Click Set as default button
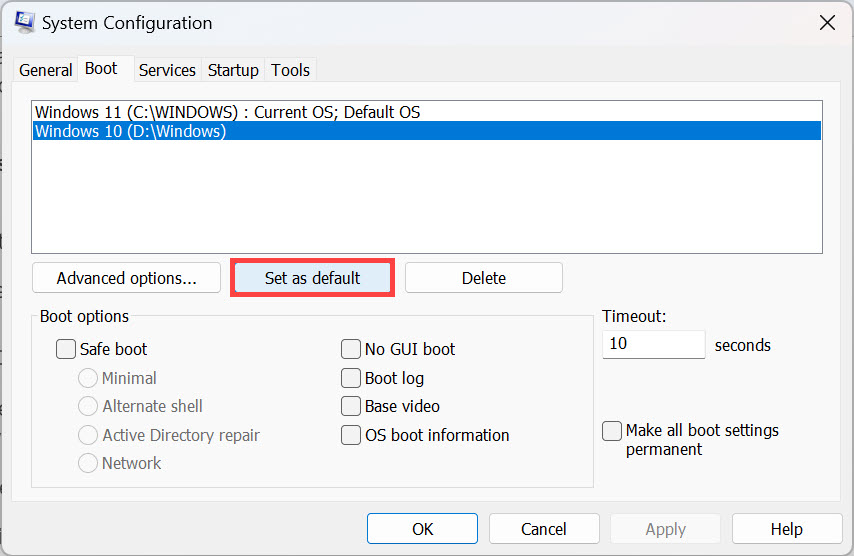Viewport: 854px width, 556px height. [x=312, y=278]
